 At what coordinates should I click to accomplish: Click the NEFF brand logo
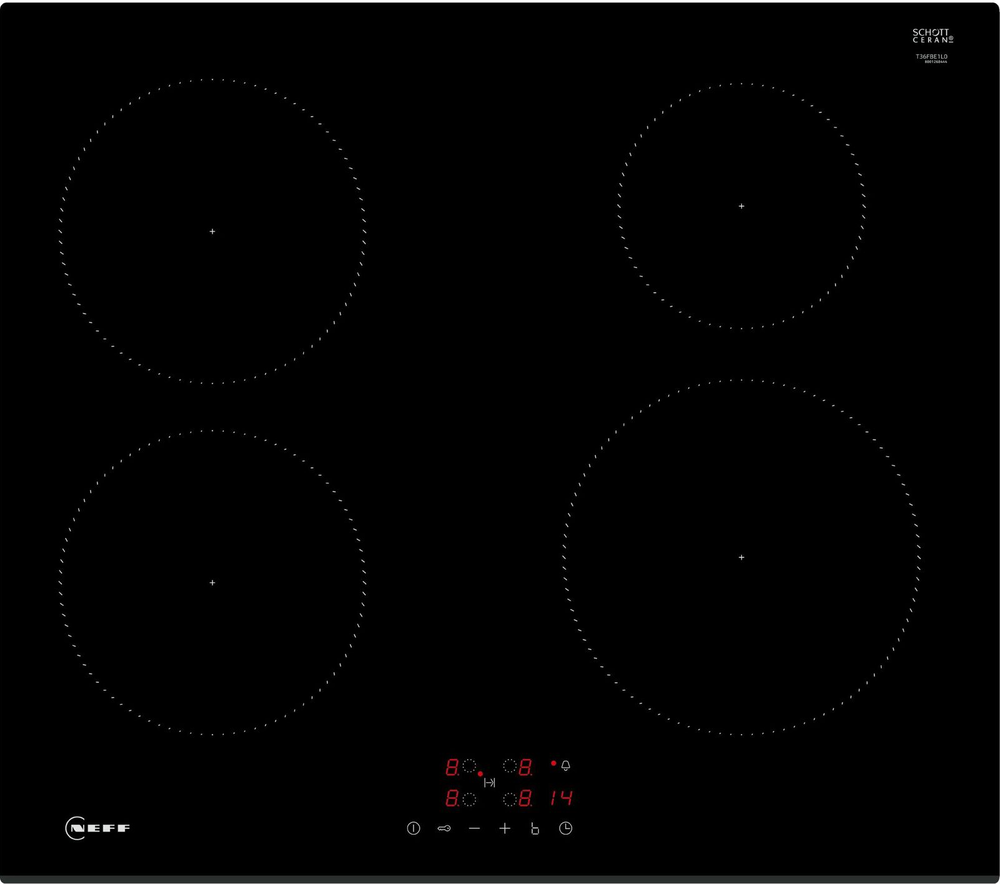click(98, 828)
